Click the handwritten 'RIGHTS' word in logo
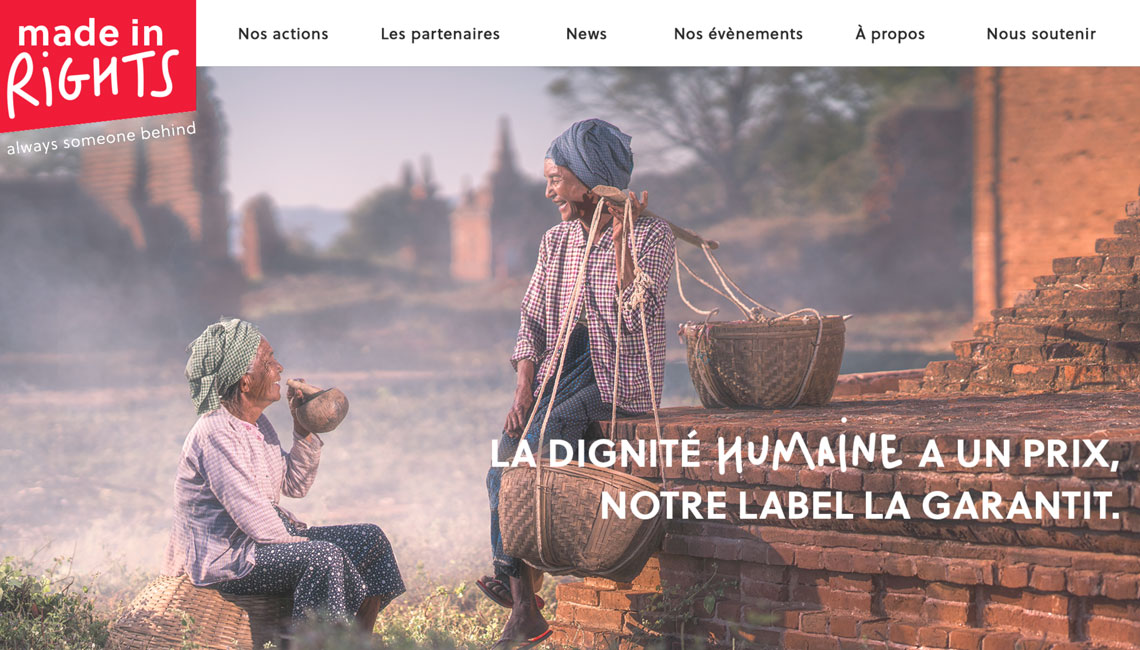Screen dimensions: 1140x650 (92, 82)
